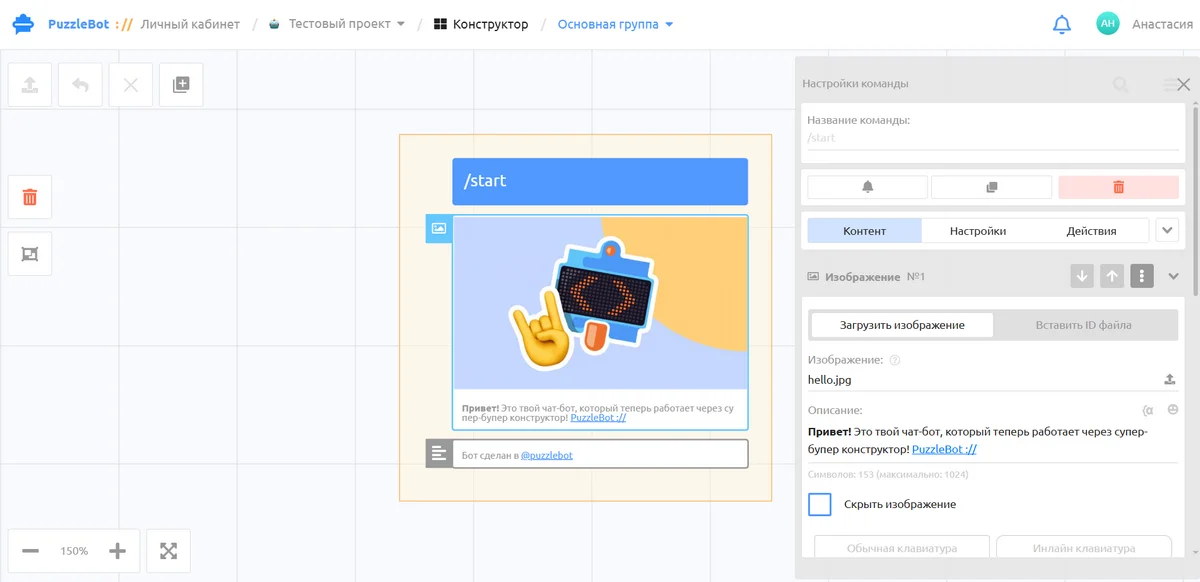Screen dimensions: 1200x582
Task: Click the image block icon on the canvas
Action: 439,229
